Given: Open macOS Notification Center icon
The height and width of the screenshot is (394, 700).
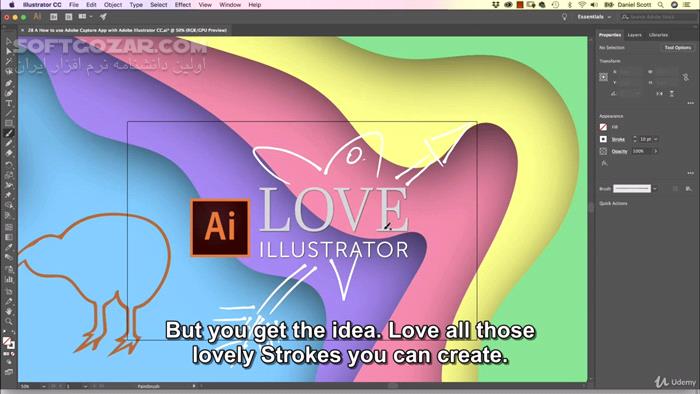Looking at the screenshot, I should pyautogui.click(x=687, y=5).
